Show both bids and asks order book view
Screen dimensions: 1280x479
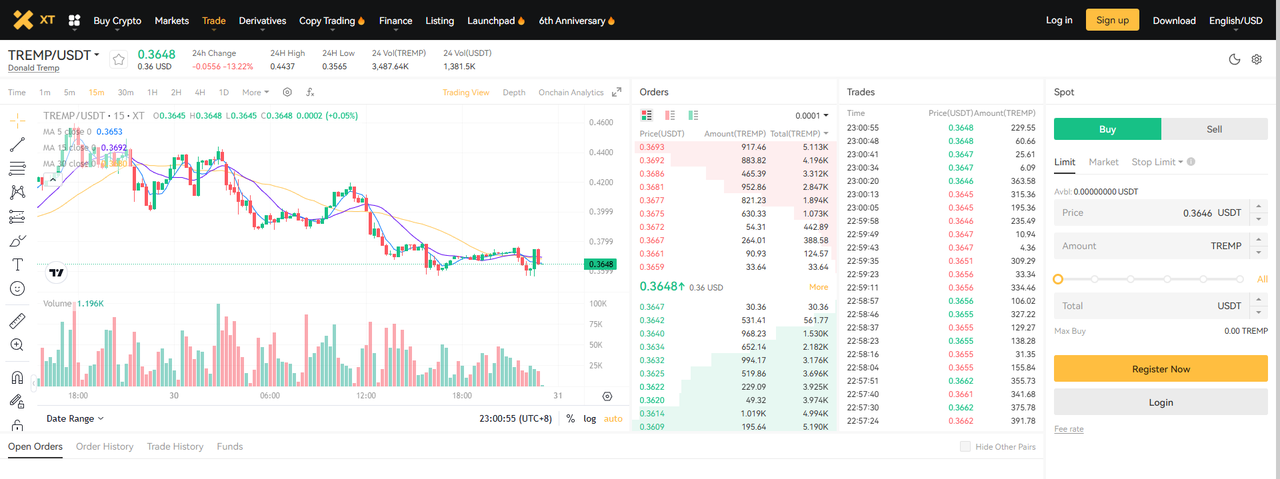pyautogui.click(x=646, y=116)
